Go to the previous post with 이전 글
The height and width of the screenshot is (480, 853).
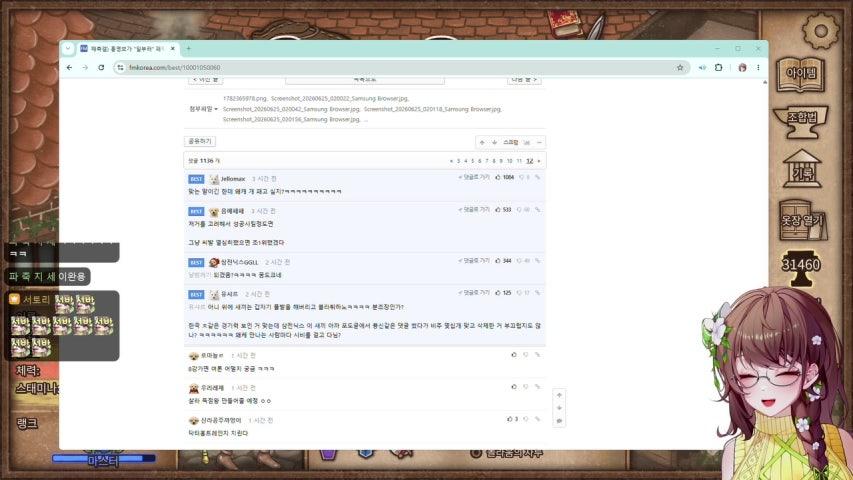tap(206, 80)
